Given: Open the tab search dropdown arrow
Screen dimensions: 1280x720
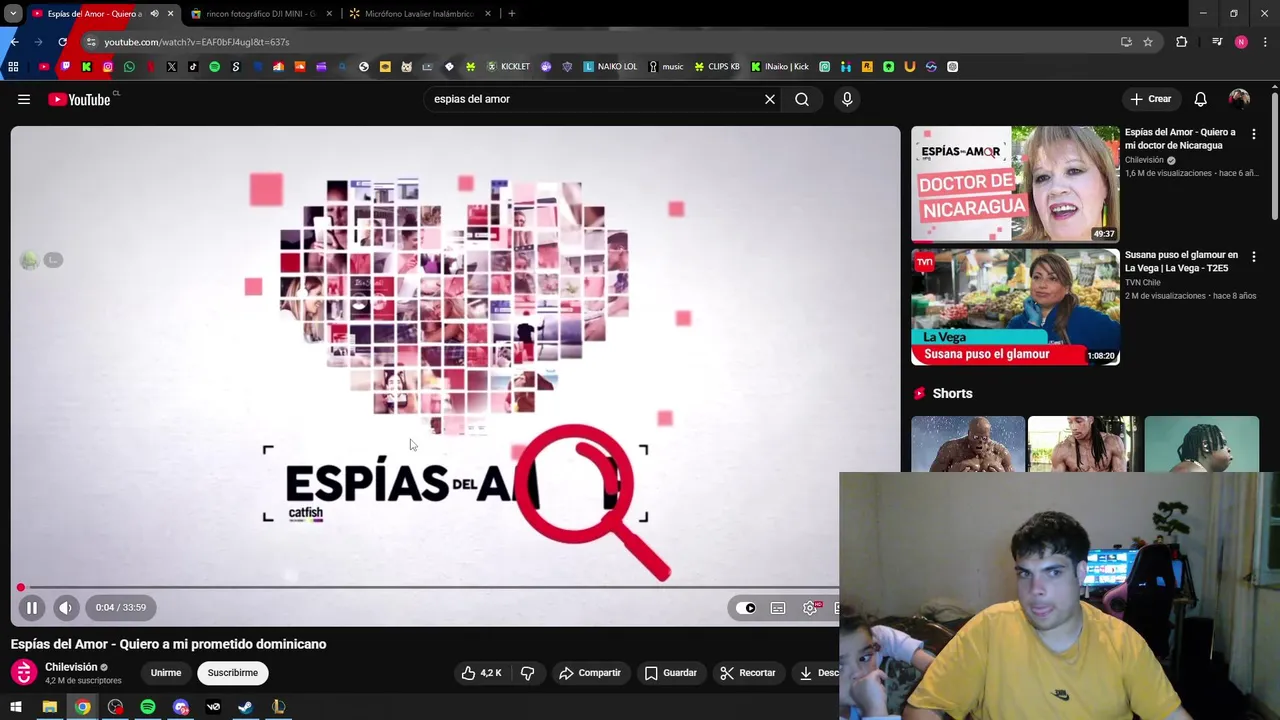Looking at the screenshot, I should (x=13, y=14).
